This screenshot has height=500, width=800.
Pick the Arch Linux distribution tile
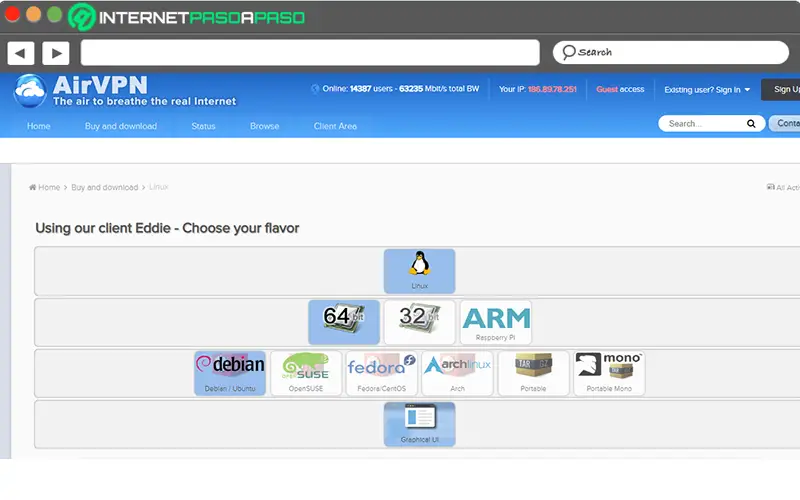click(457, 373)
